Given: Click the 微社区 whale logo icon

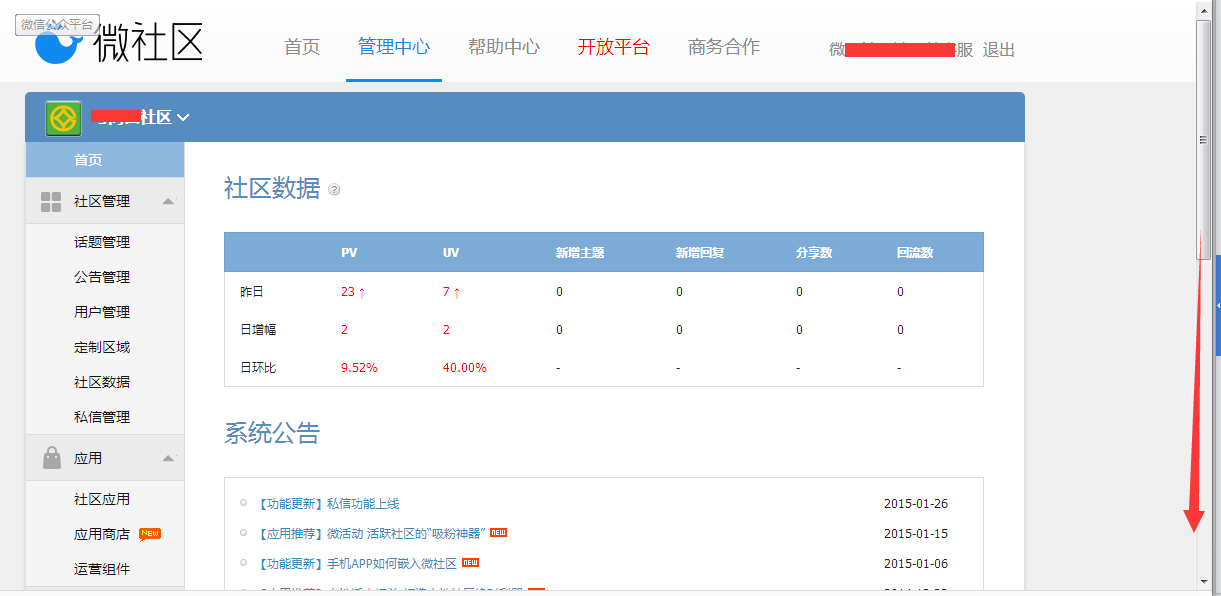Looking at the screenshot, I should [60, 45].
